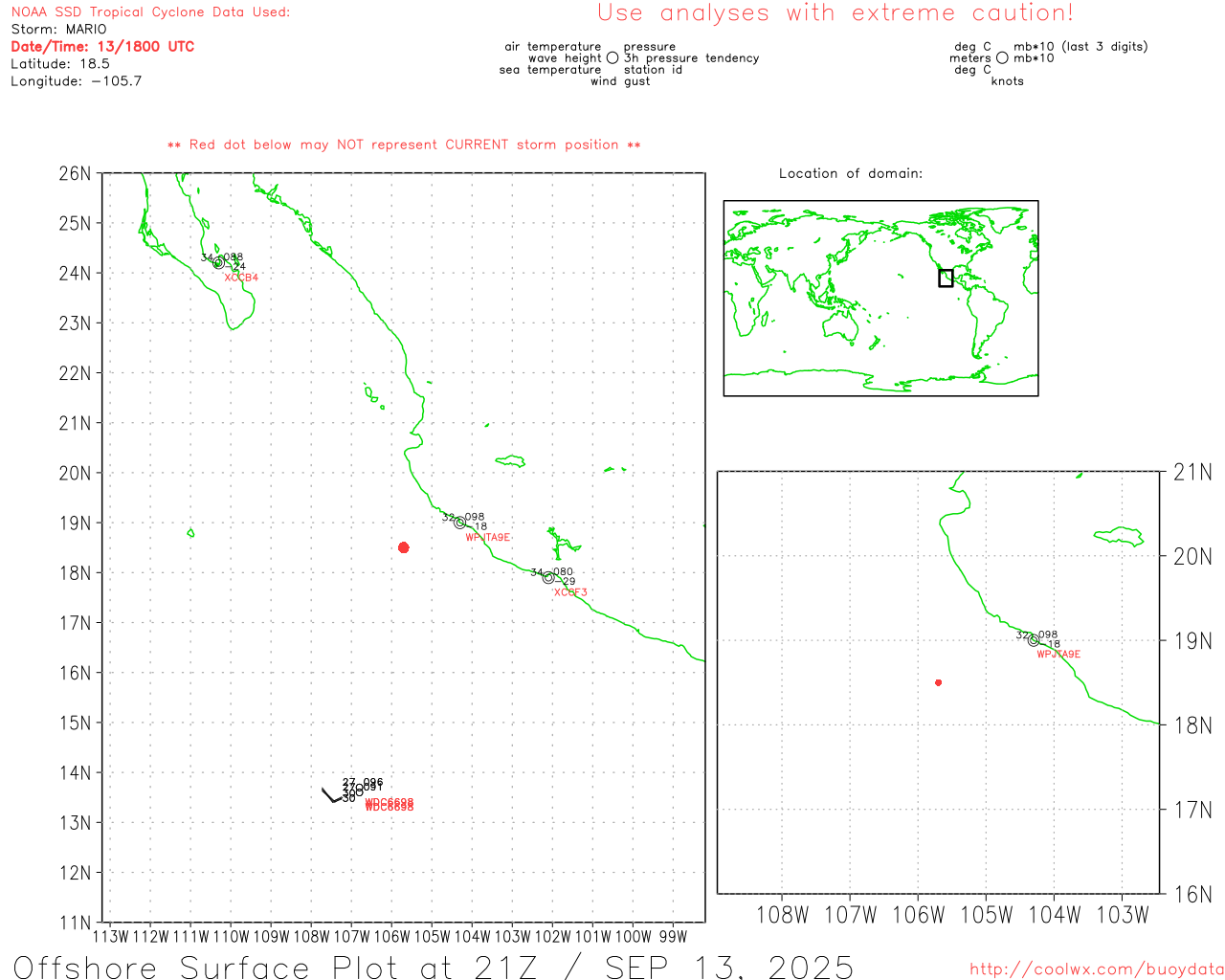Viewport: 1225px width, 980px height.
Task: Click the '108W' label on zoomed map
Action: 783,915
